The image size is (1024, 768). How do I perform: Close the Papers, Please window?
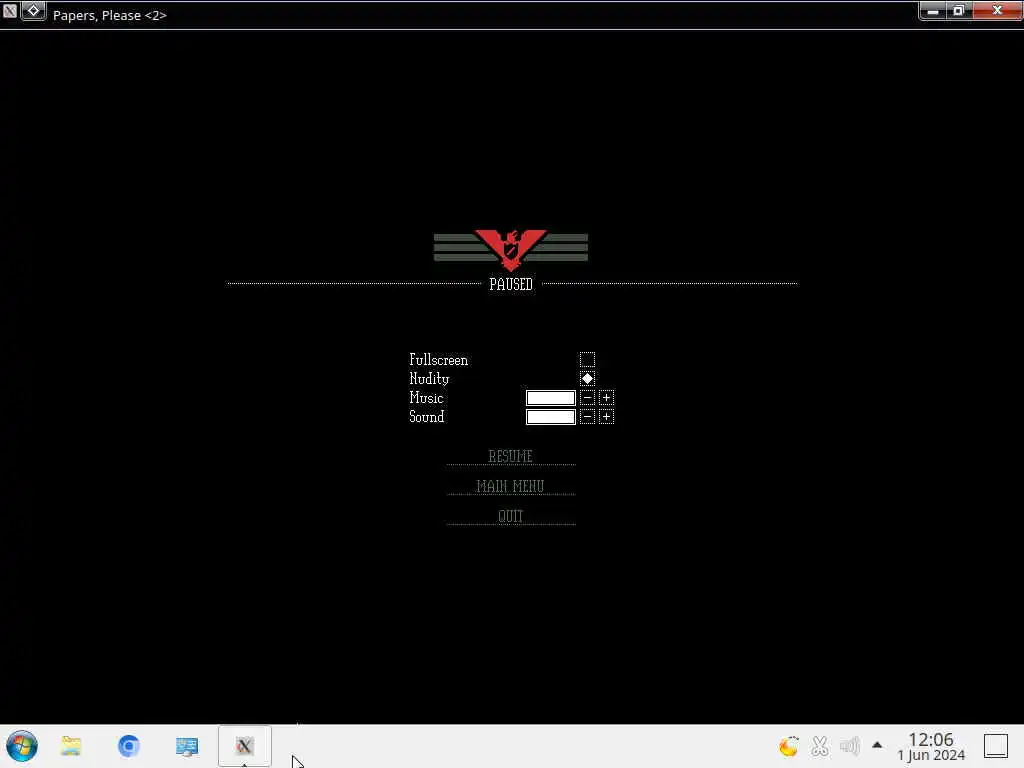coord(997,10)
